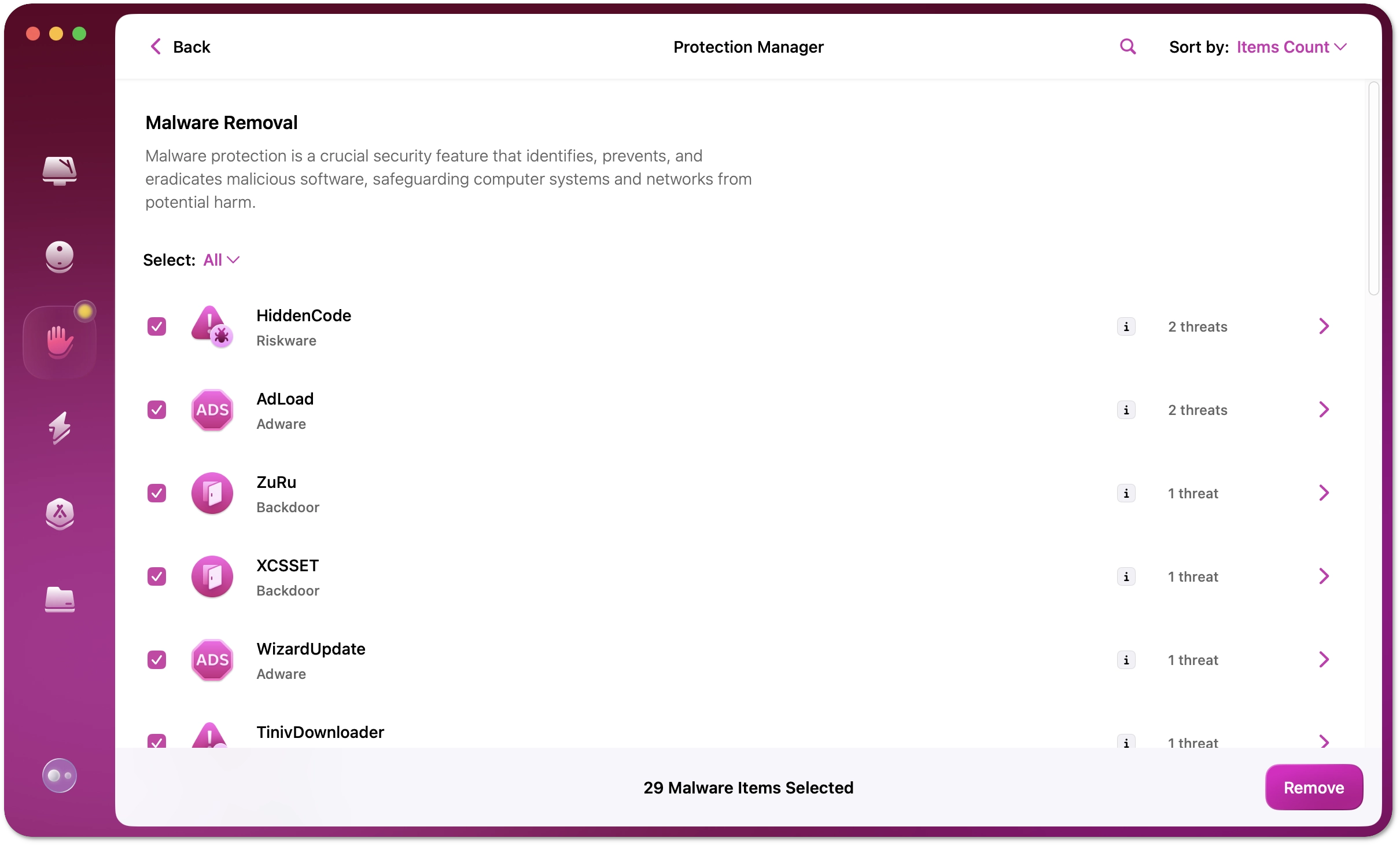
Task: Open the Select All dropdown filter
Action: [x=220, y=260]
